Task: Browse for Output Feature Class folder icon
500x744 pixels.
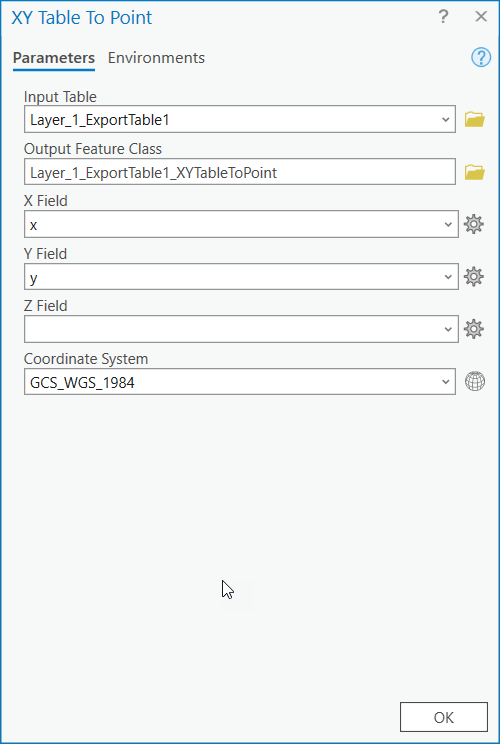Action: [474, 172]
